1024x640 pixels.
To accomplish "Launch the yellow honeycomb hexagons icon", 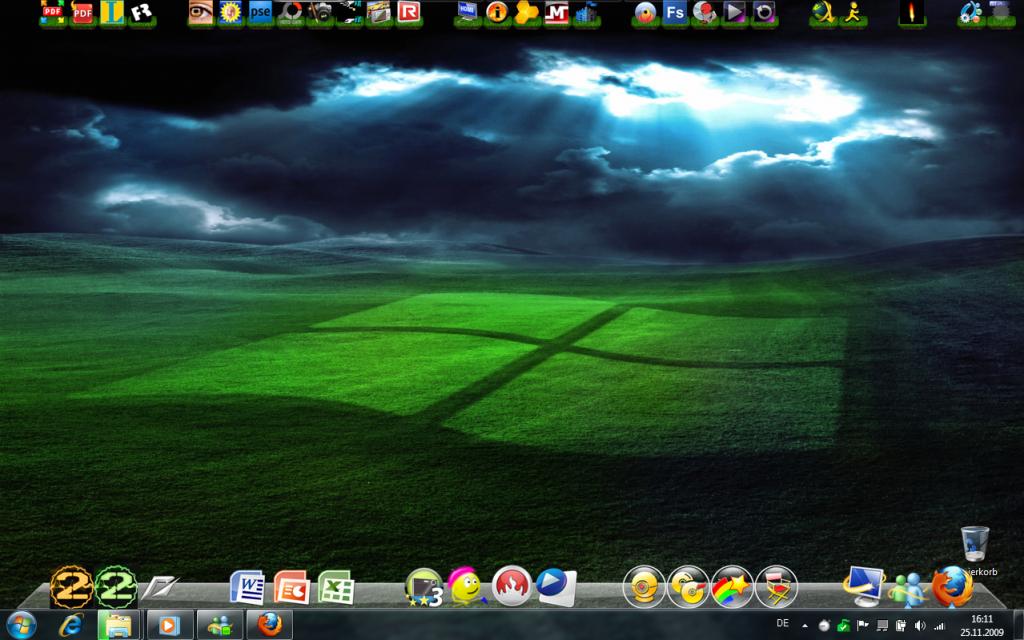I will (526, 12).
